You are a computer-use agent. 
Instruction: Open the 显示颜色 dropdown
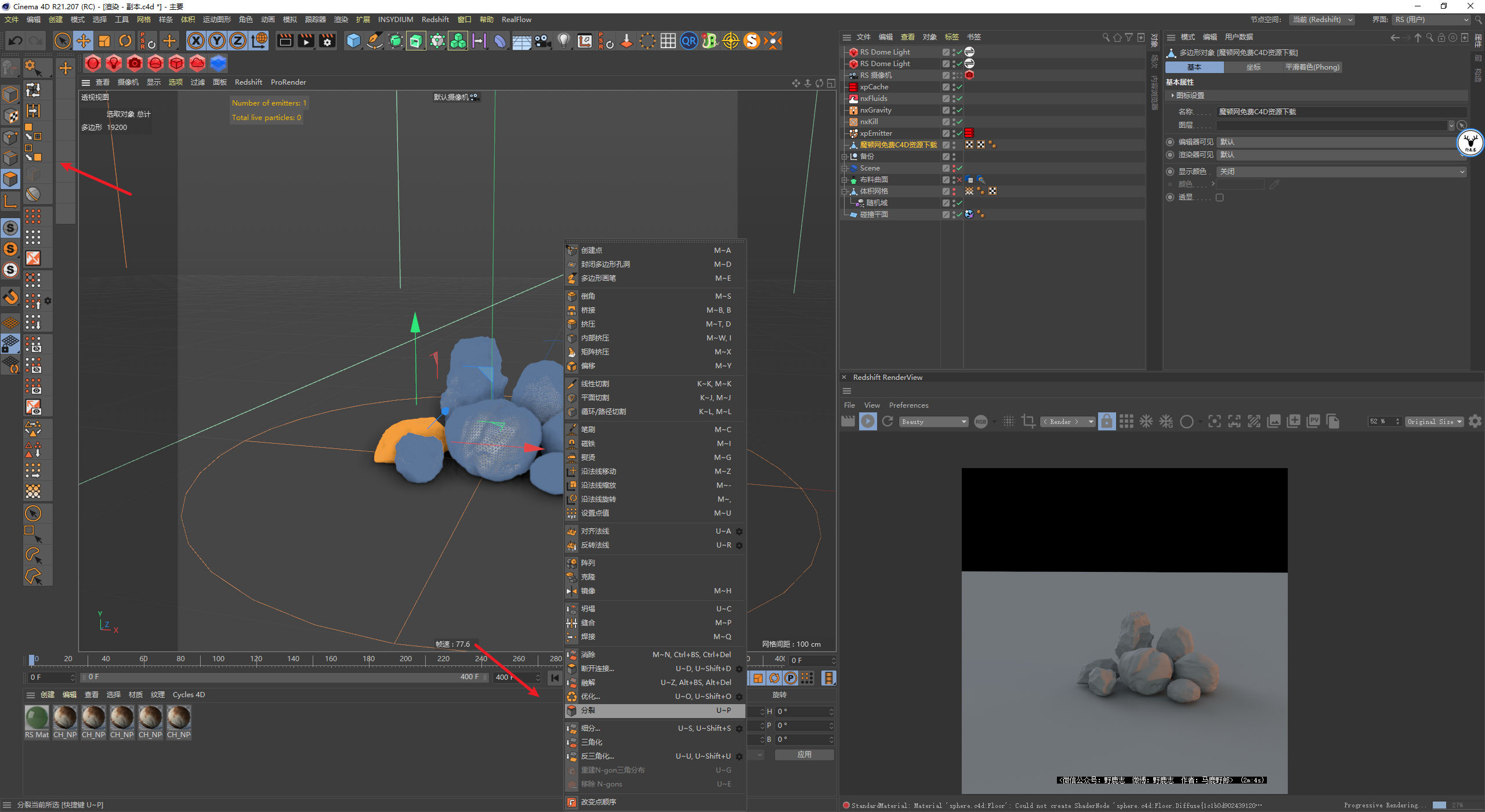click(1341, 172)
